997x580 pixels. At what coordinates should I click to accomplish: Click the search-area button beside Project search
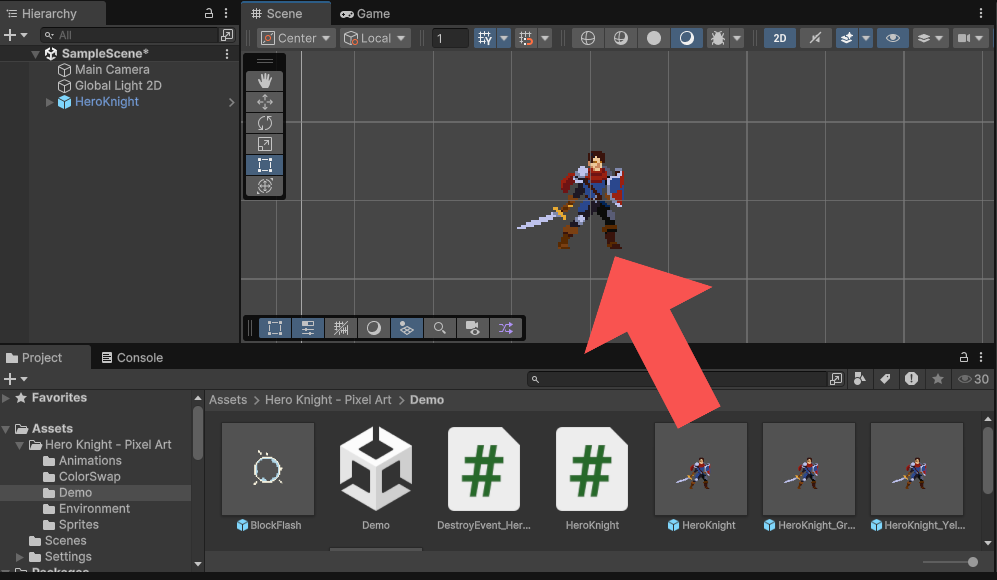point(836,379)
